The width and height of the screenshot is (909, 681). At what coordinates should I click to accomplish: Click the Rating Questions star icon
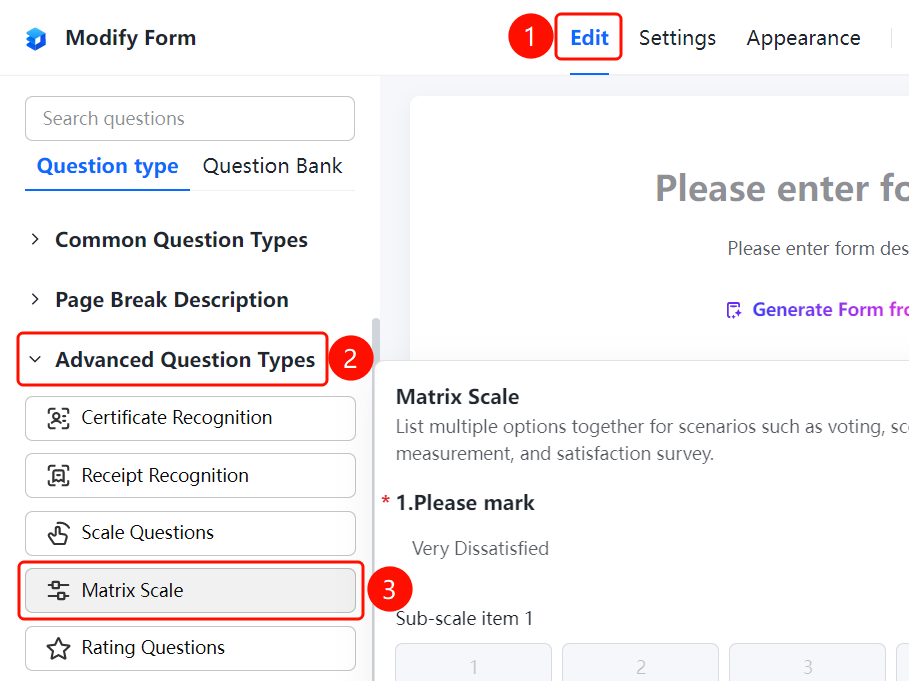pos(58,648)
